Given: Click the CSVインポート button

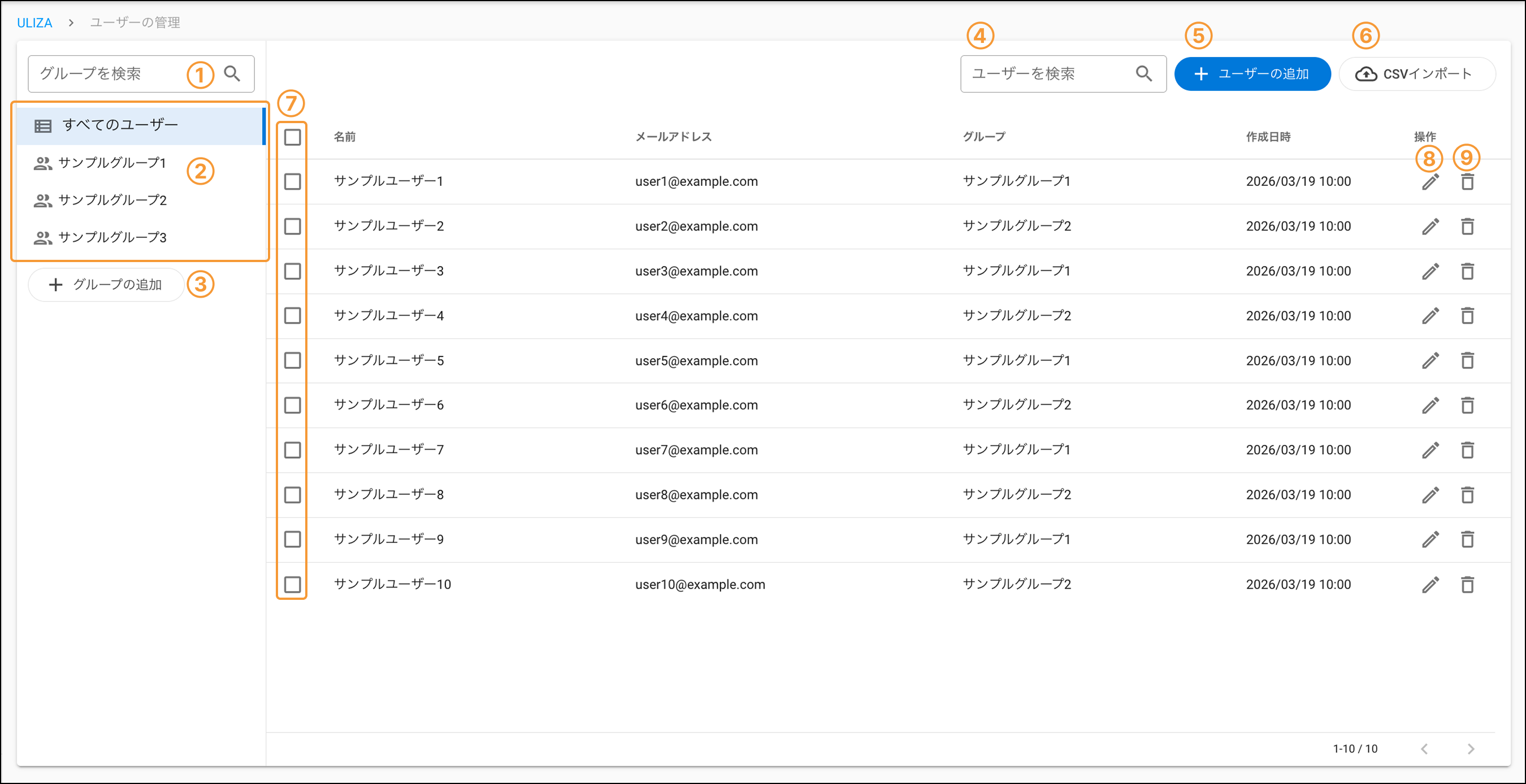Looking at the screenshot, I should (1416, 74).
